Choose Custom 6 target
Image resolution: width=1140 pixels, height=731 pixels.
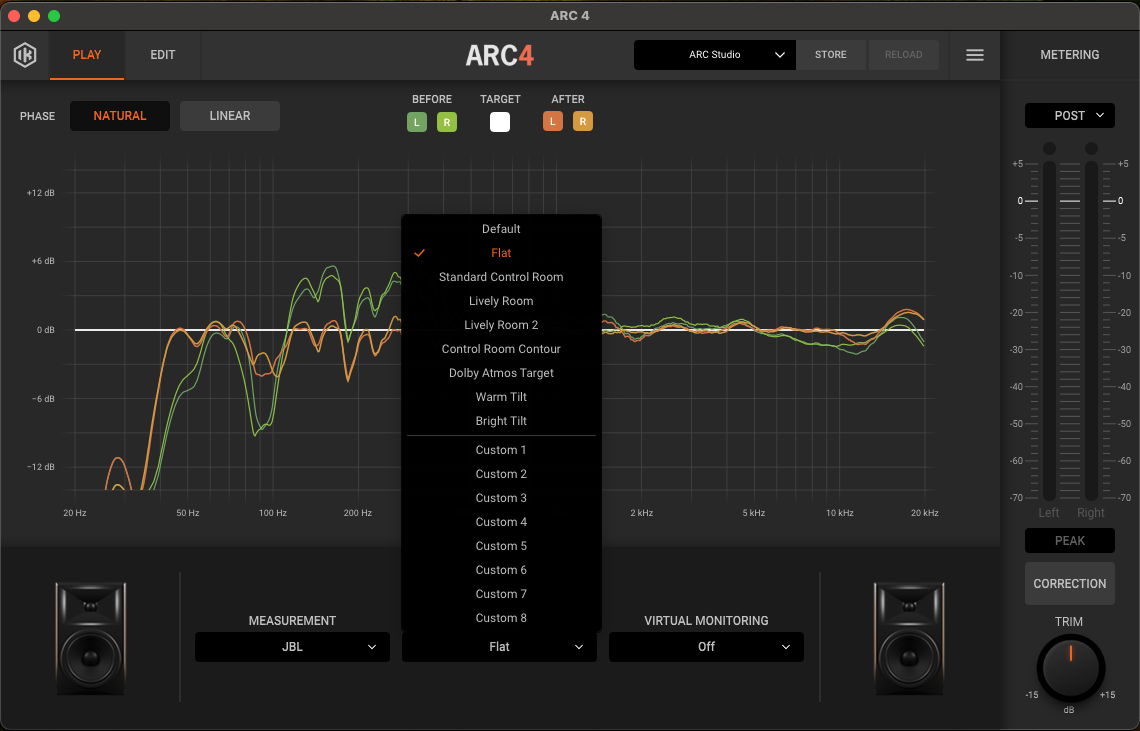[x=501, y=570]
